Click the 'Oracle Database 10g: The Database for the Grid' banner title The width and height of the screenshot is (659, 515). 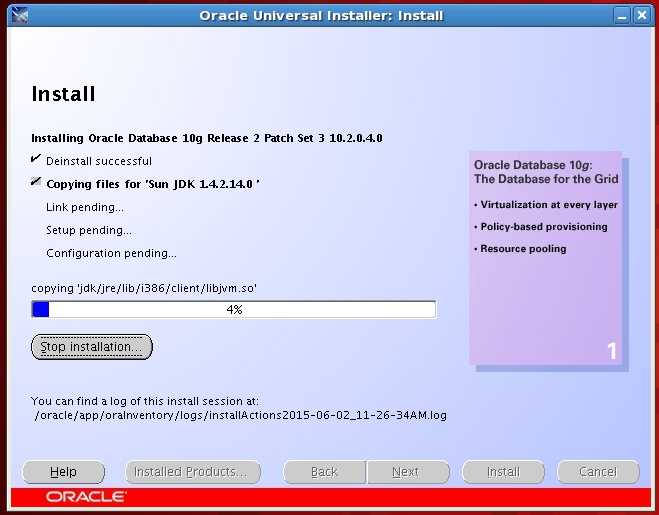tap(546, 172)
